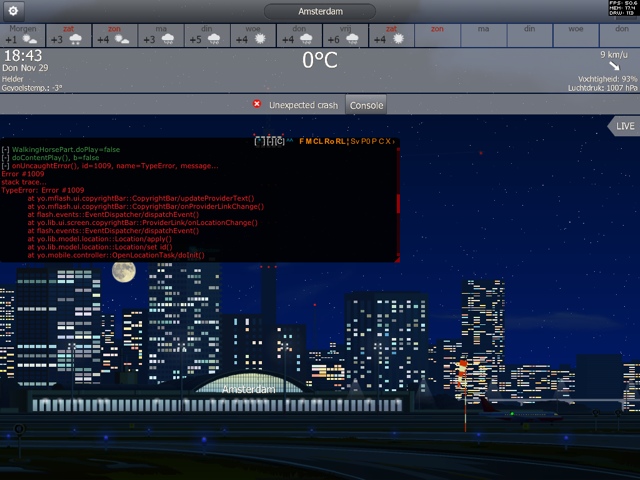Open settings with the gear icon
The height and width of the screenshot is (480, 640).
click(x=13, y=11)
